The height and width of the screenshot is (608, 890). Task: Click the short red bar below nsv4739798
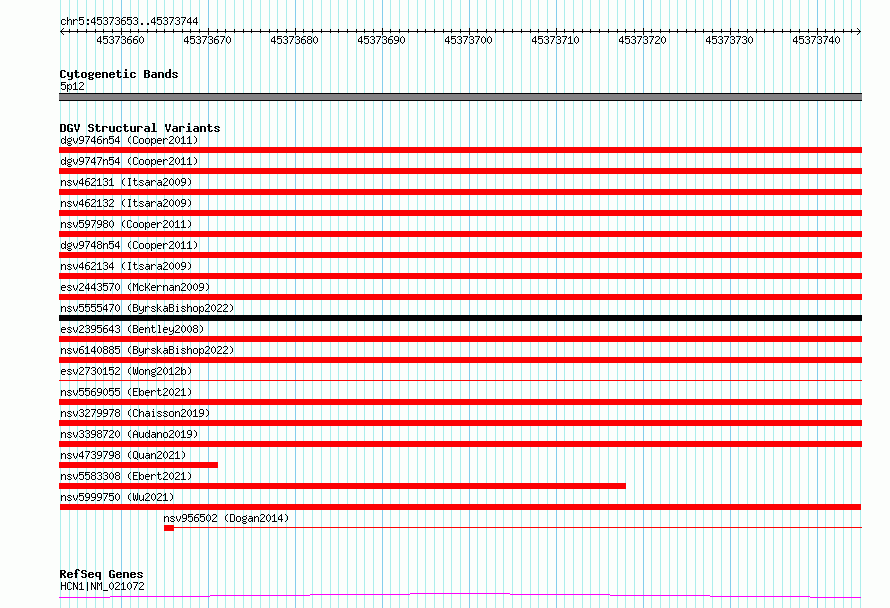coord(138,465)
